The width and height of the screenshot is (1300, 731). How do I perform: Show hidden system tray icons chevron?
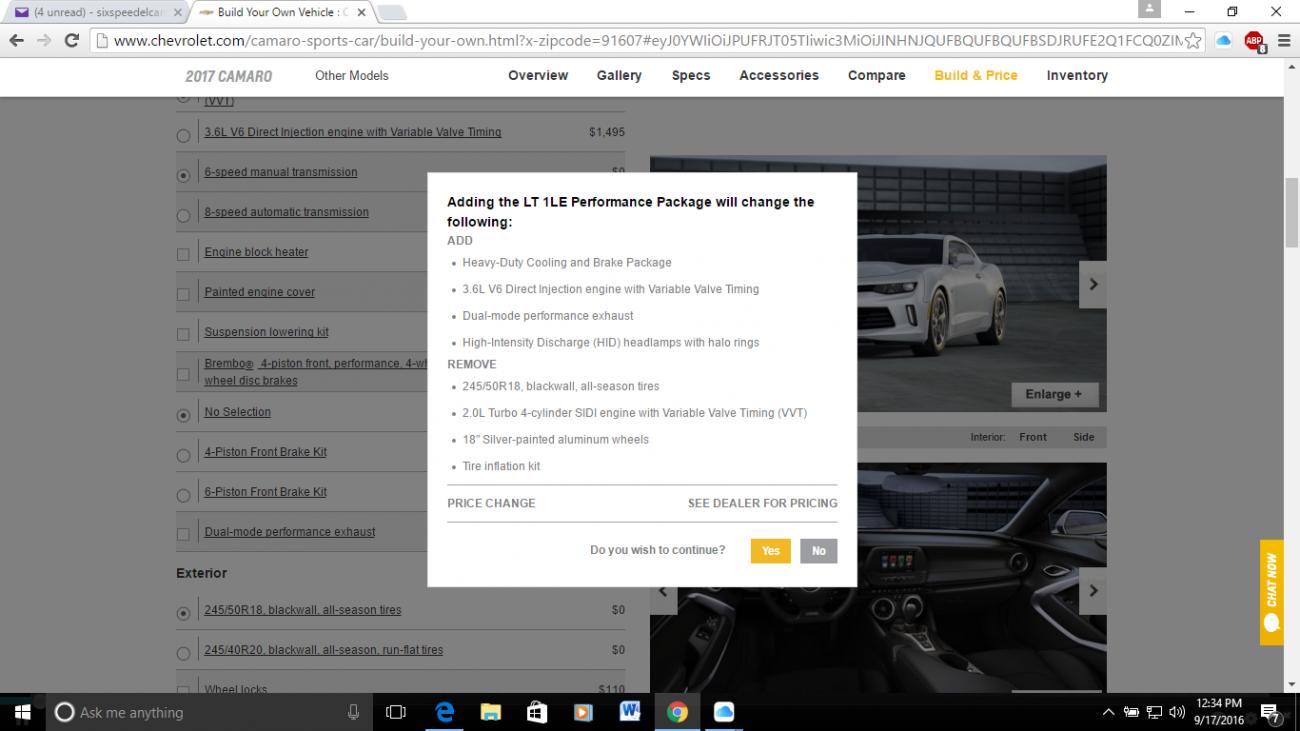point(1108,712)
